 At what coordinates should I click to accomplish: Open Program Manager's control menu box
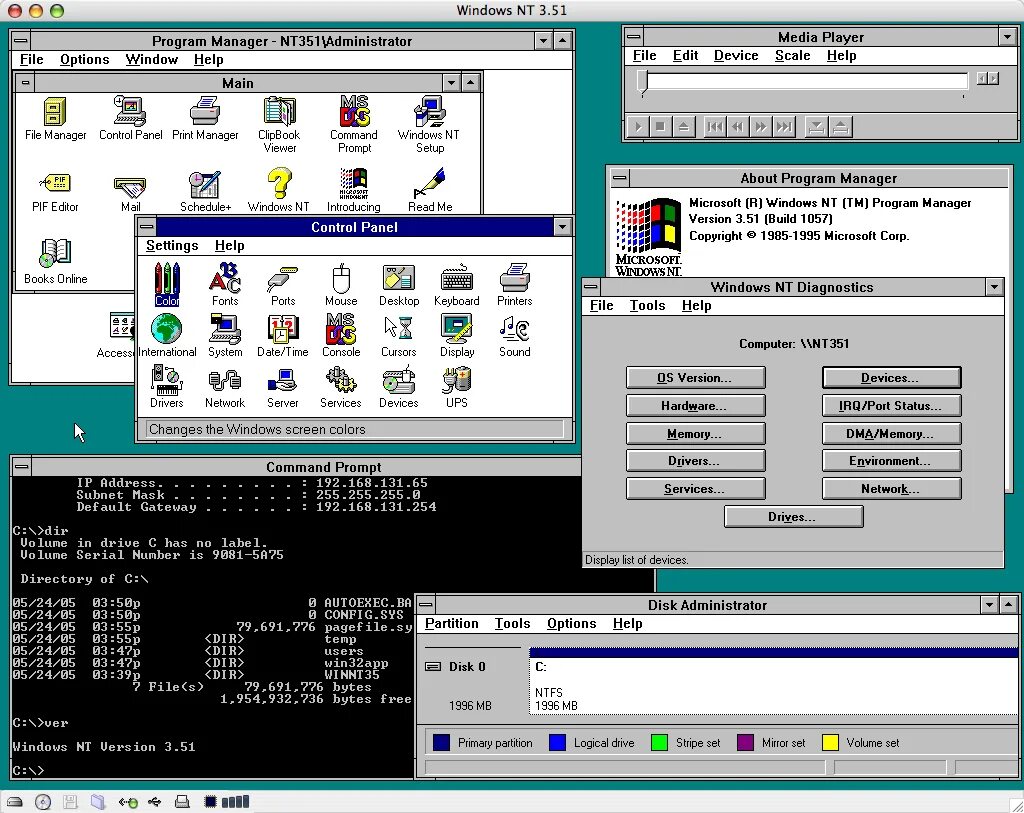pyautogui.click(x=20, y=41)
